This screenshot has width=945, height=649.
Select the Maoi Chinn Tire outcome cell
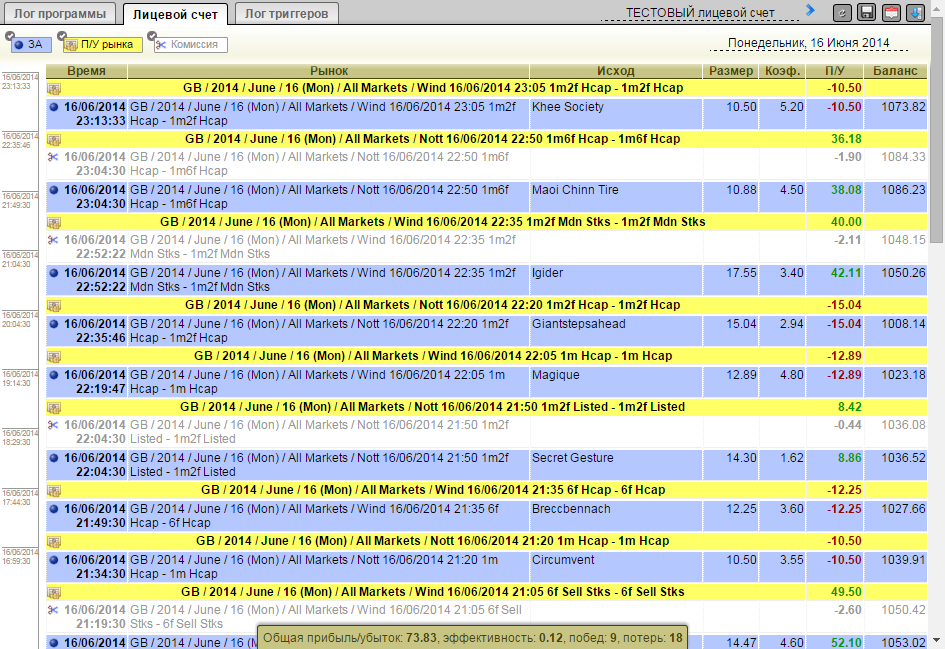615,197
